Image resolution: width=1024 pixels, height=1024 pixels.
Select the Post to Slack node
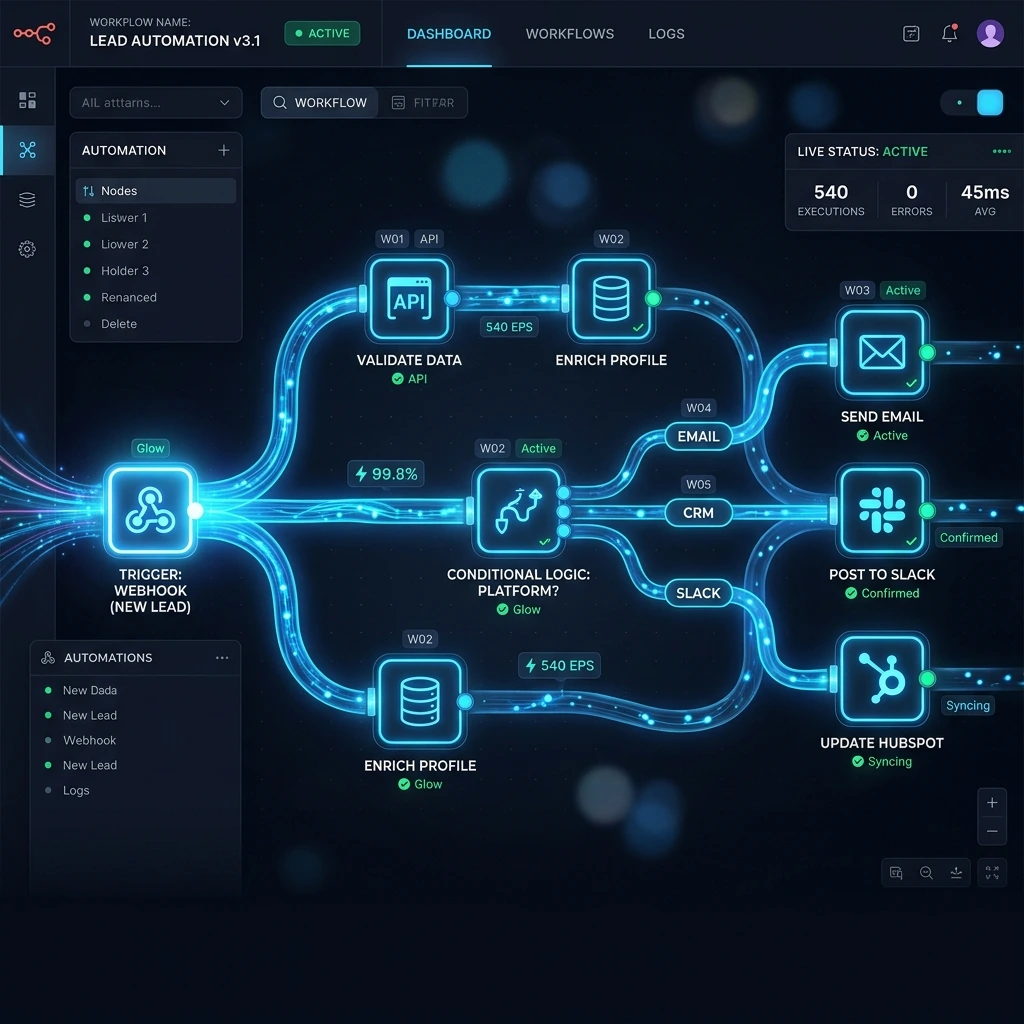click(882, 511)
